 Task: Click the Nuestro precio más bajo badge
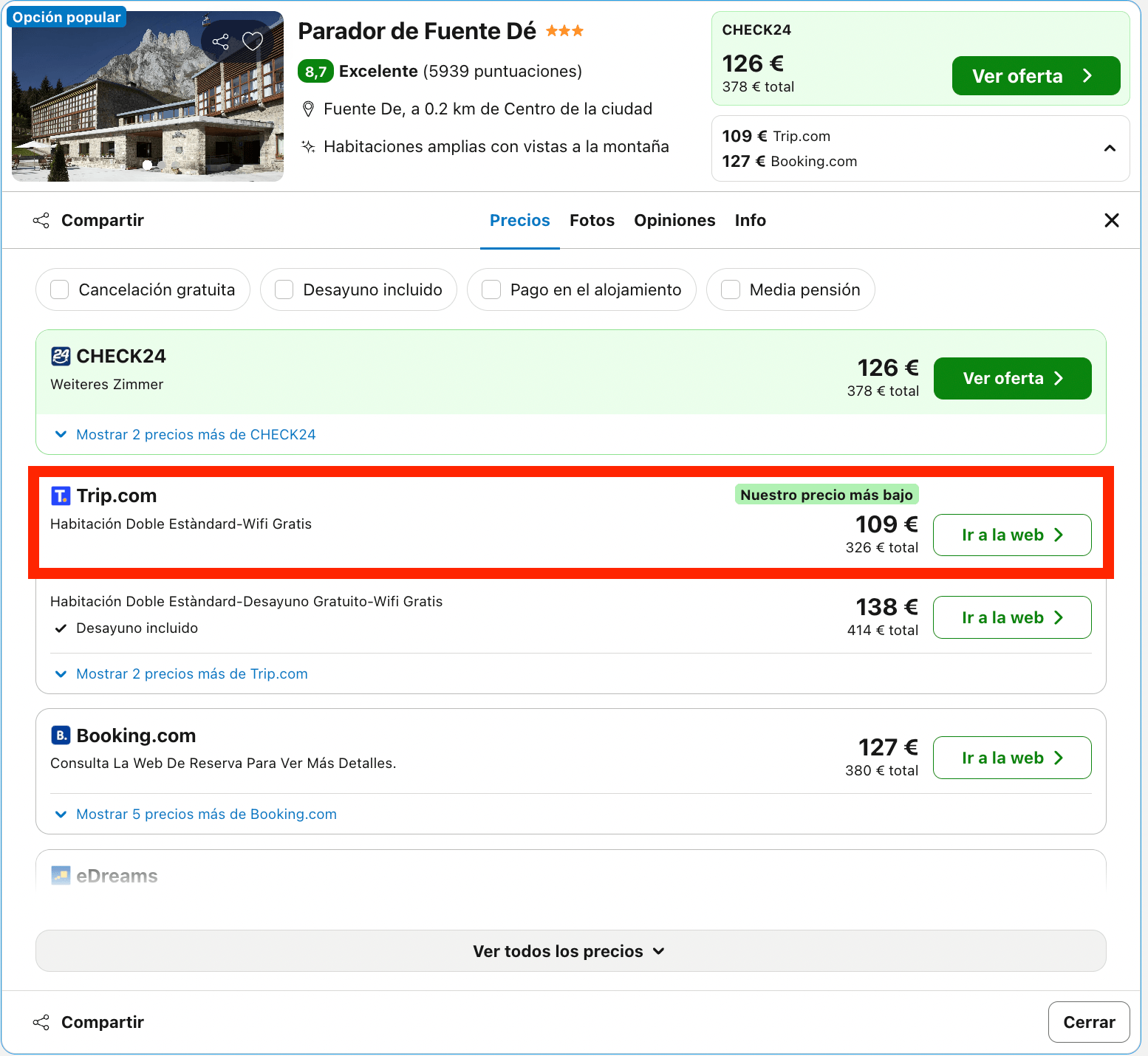click(x=827, y=495)
